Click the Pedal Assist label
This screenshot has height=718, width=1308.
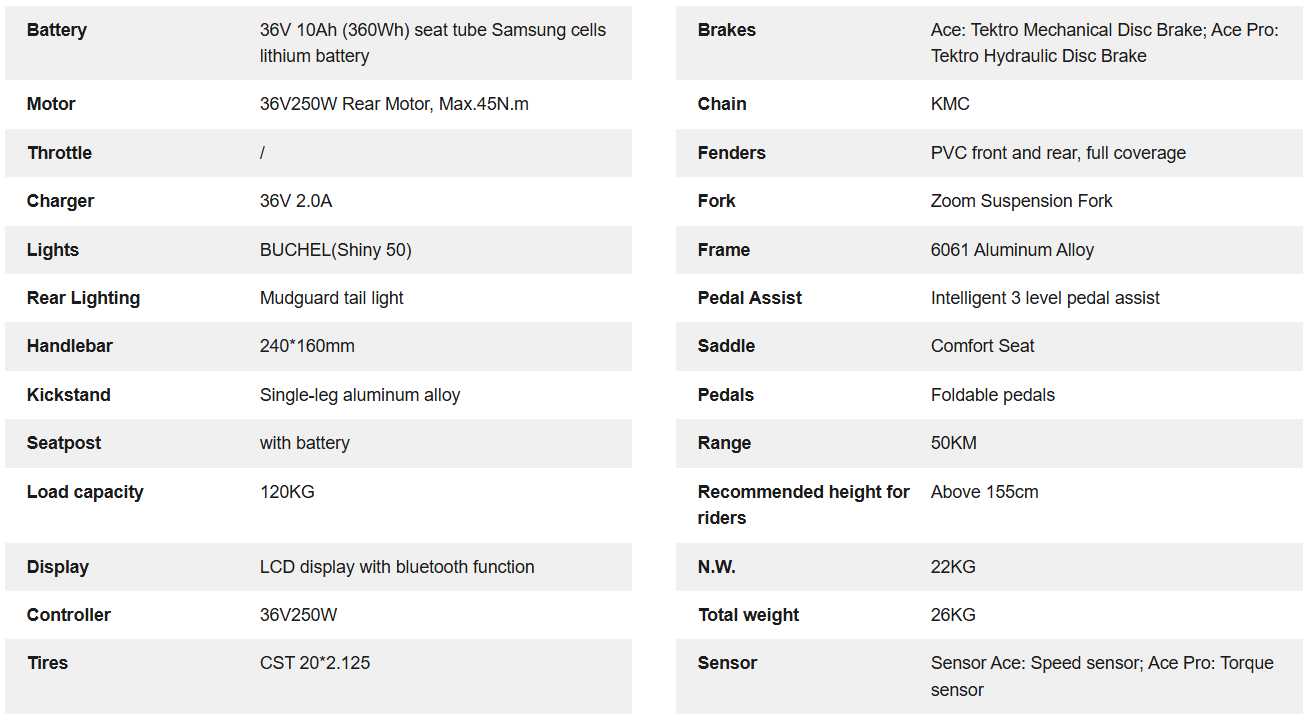click(x=750, y=298)
